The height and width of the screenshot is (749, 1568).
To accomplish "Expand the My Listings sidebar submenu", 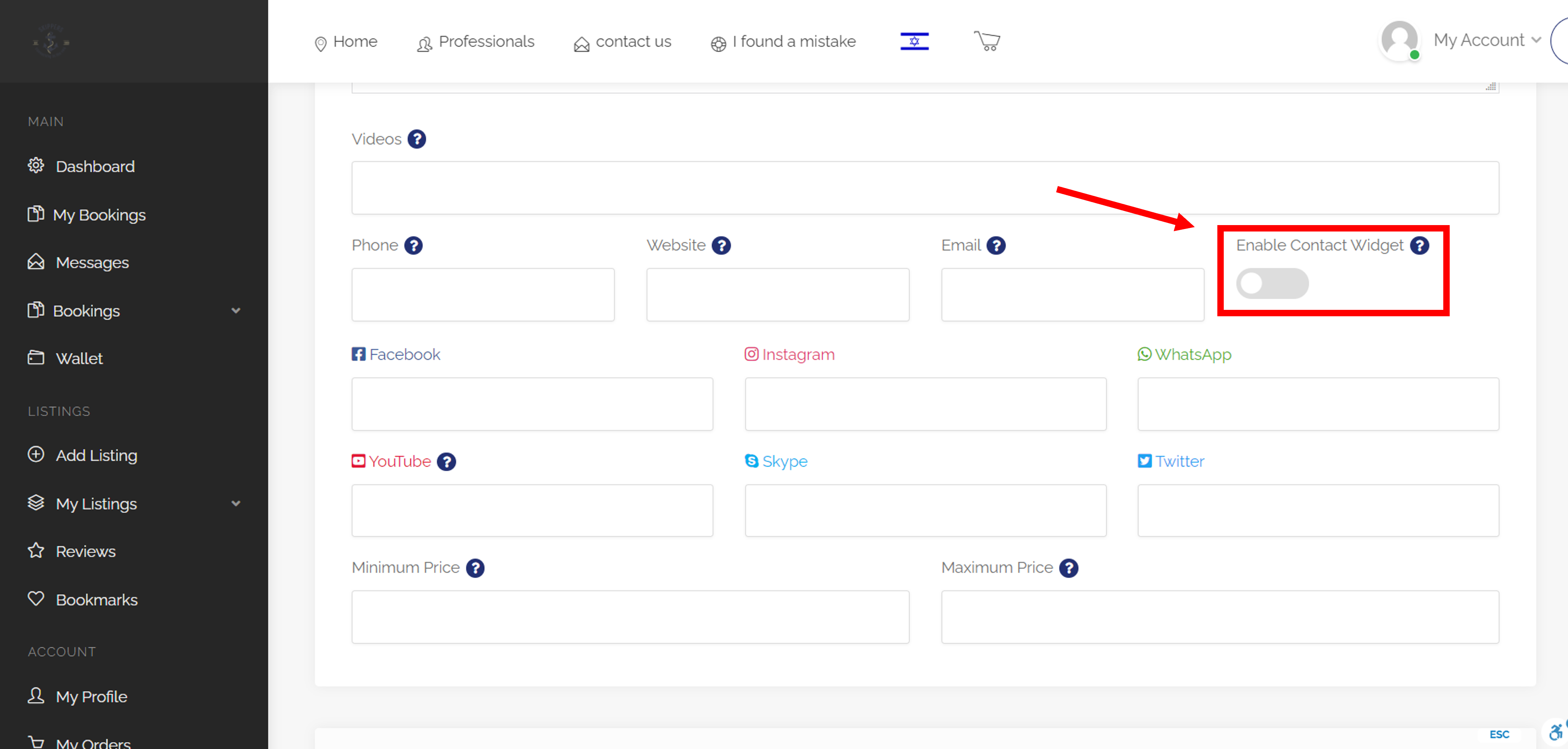I will point(236,504).
